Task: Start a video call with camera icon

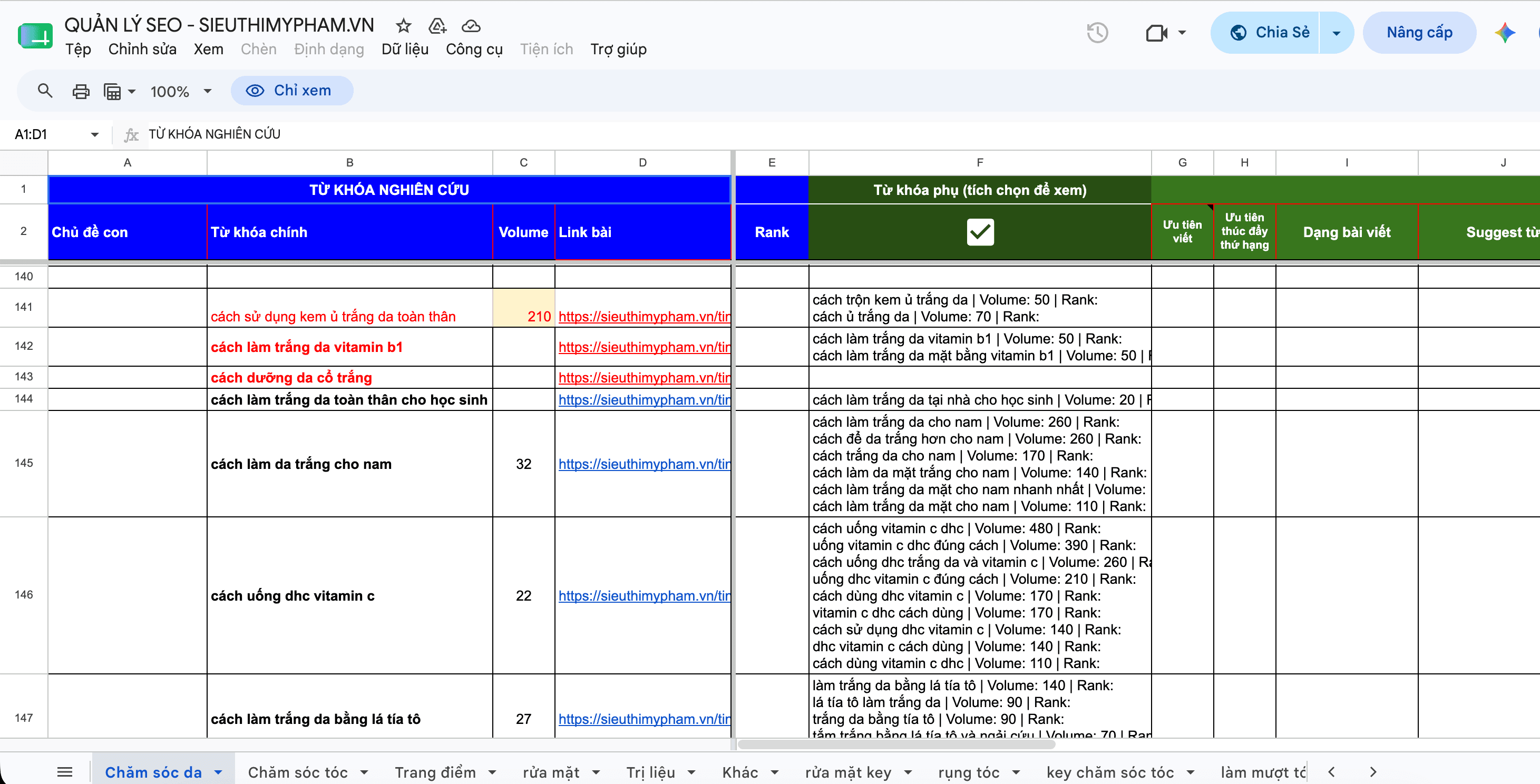Action: 1157,33
